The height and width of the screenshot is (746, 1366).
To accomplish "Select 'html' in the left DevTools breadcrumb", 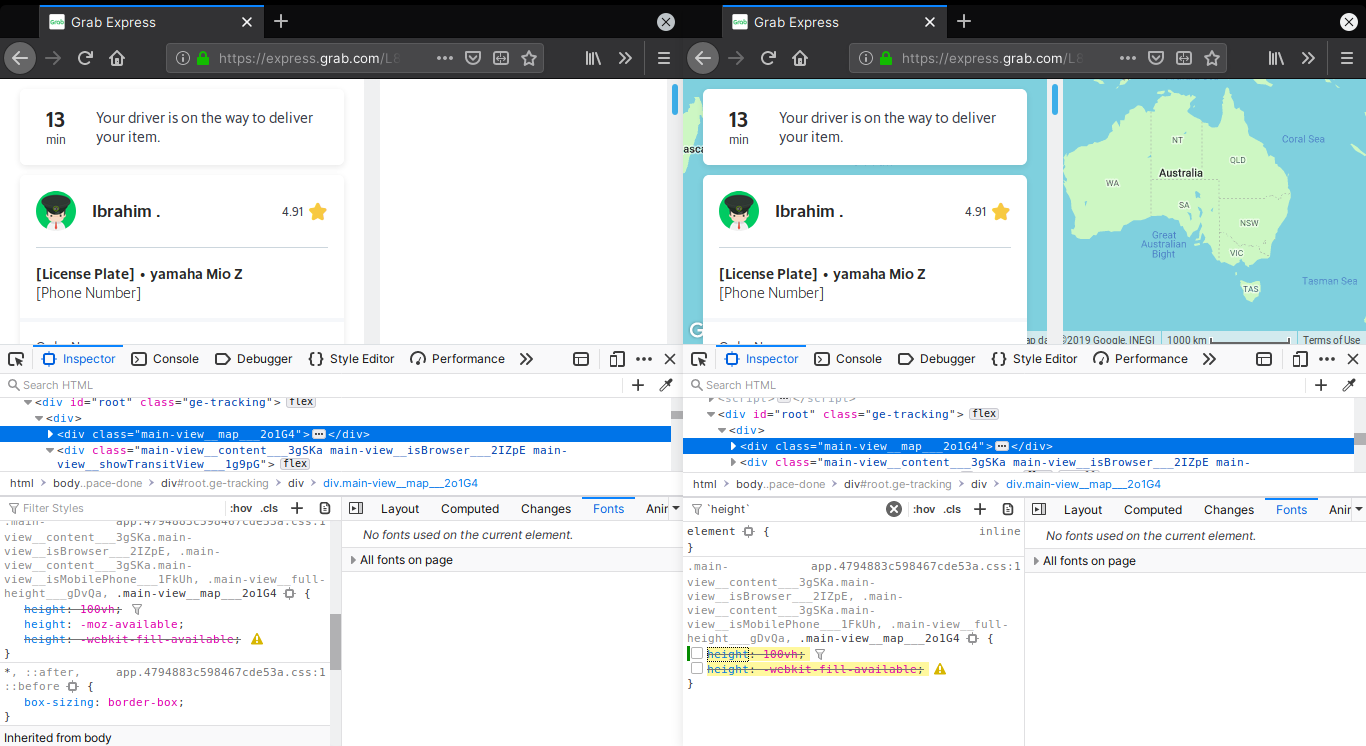I will pyautogui.click(x=21, y=484).
